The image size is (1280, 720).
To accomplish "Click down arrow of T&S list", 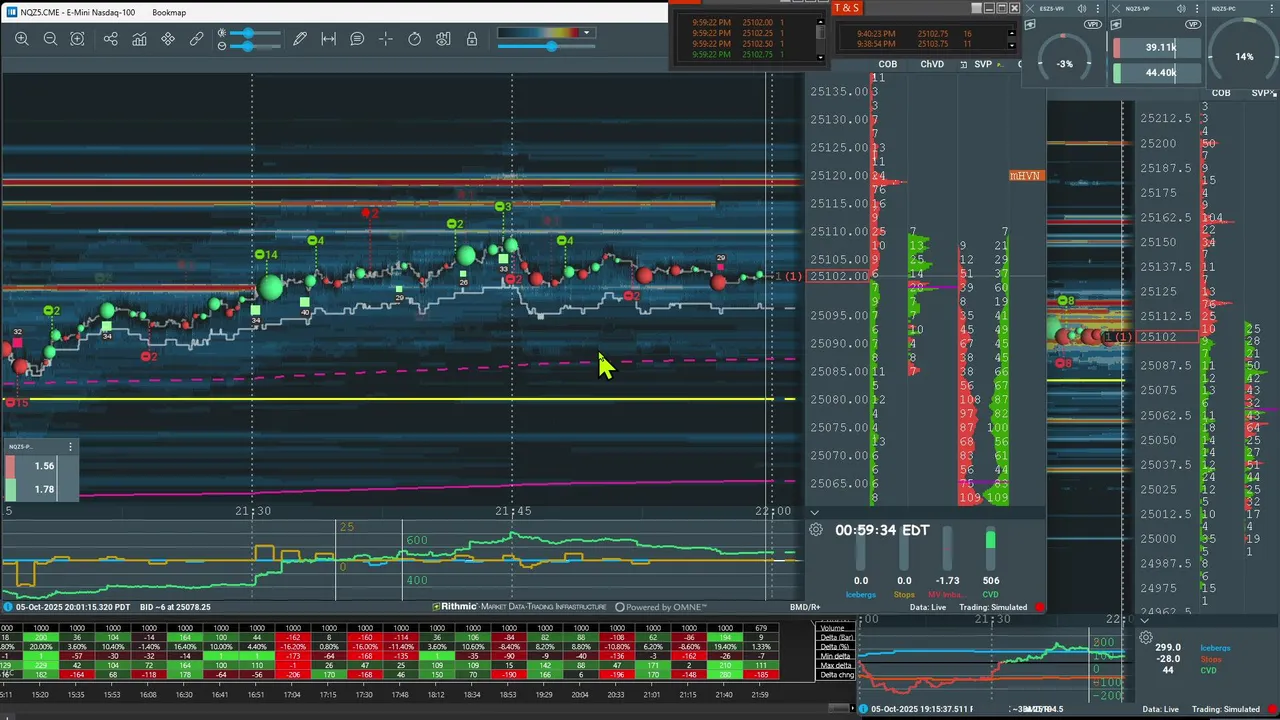I will 1012,46.
